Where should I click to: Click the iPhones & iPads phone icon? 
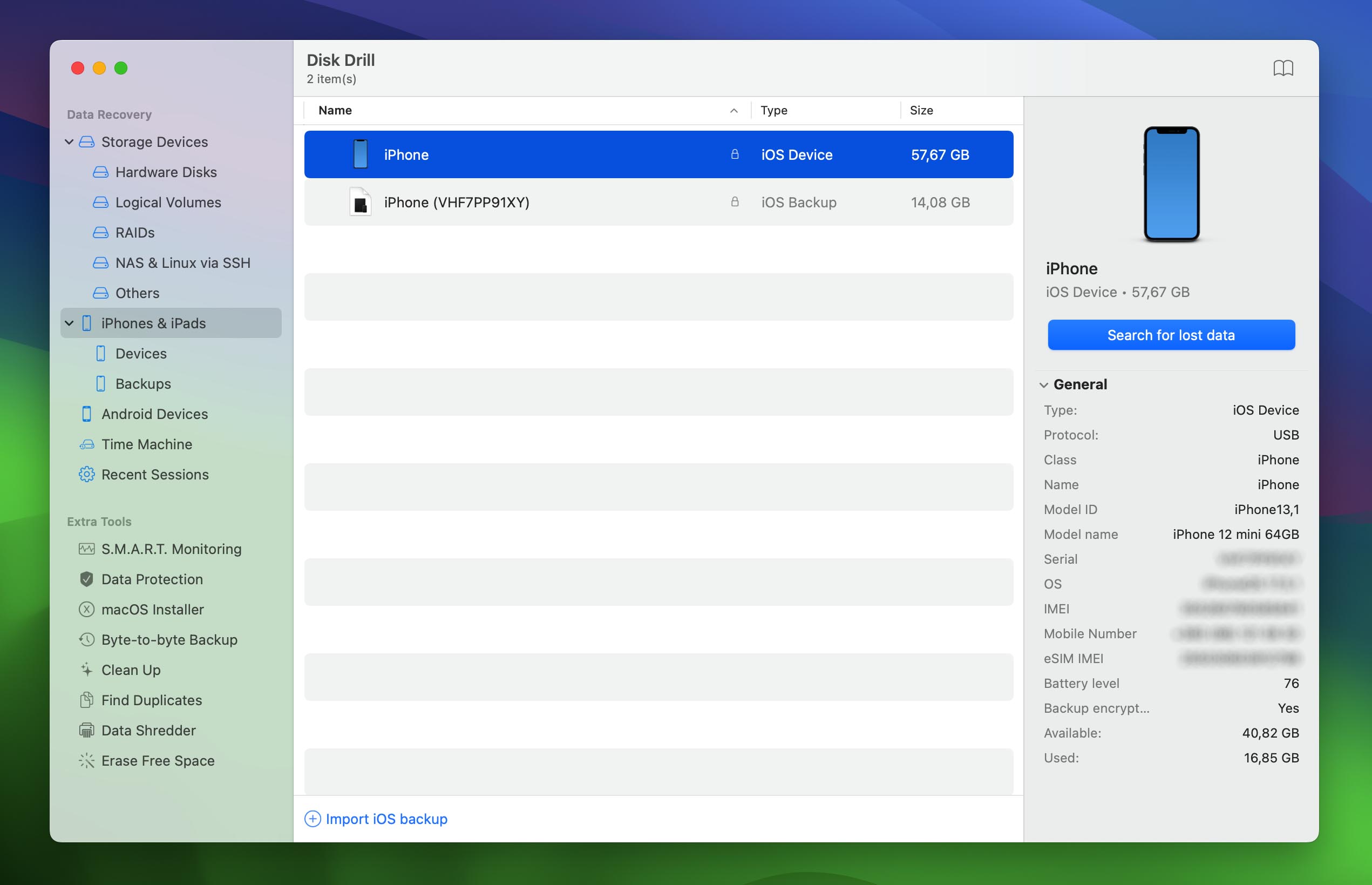click(x=87, y=323)
